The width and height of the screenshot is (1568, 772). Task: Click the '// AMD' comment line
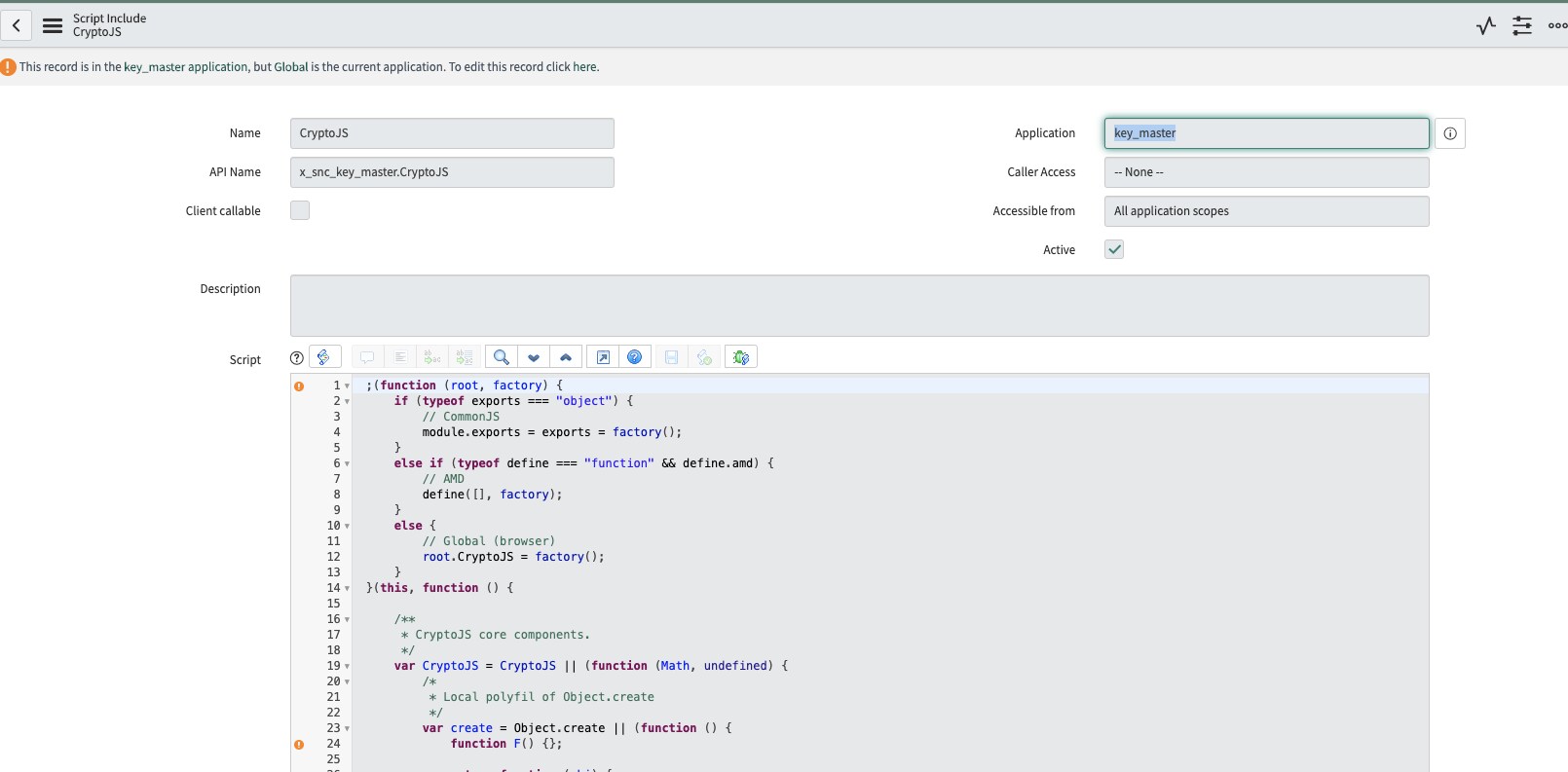(443, 479)
